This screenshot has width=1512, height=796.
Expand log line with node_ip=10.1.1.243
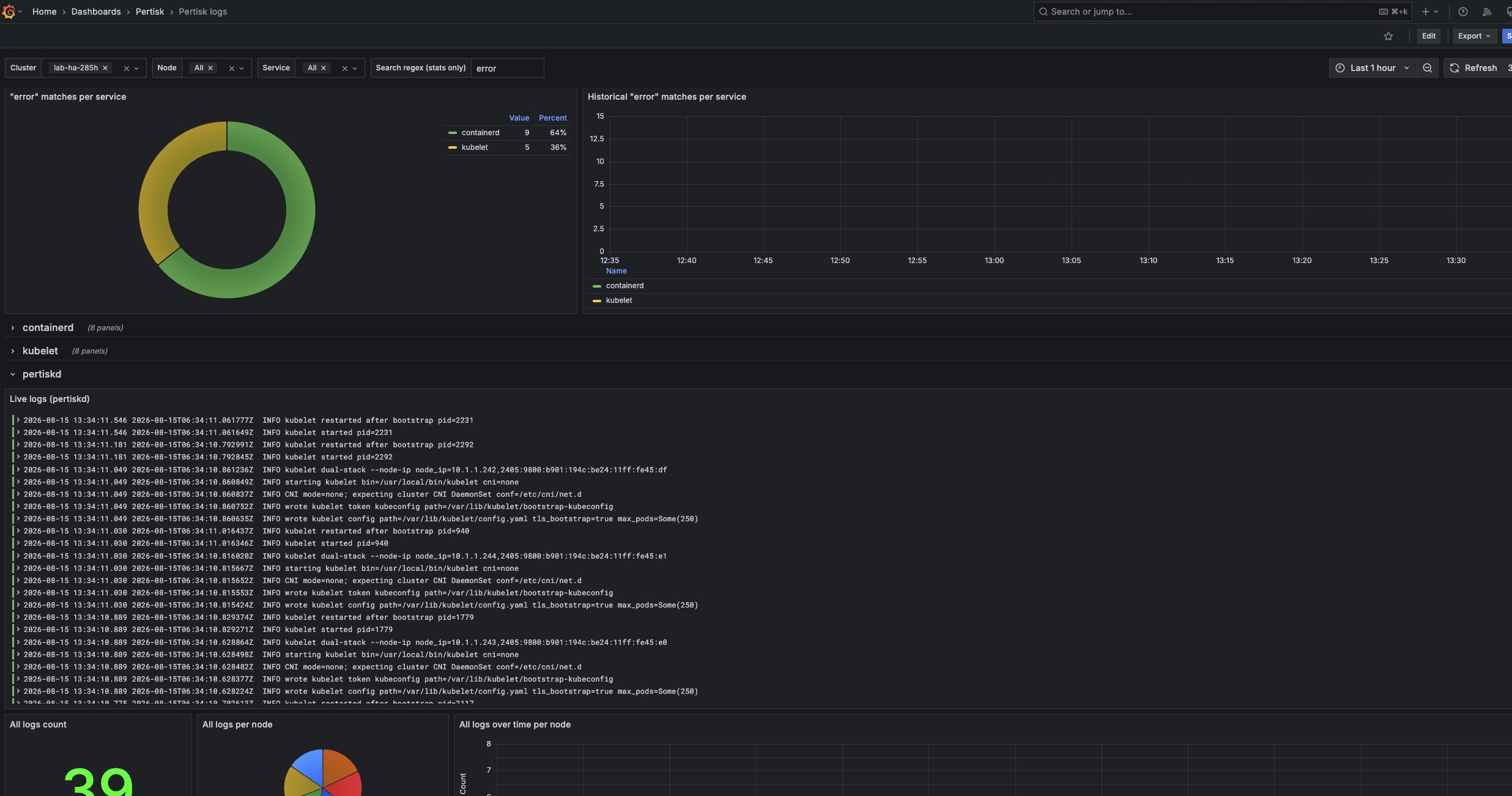(18, 642)
